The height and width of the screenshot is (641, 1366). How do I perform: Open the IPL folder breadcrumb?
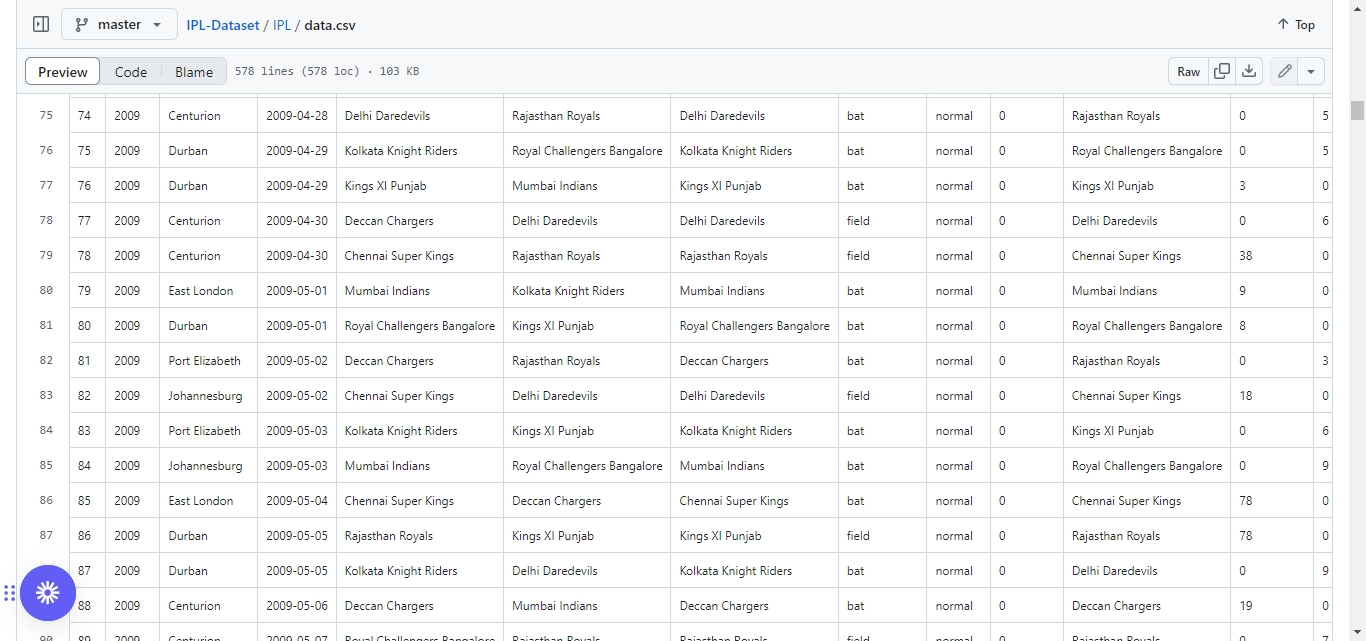click(282, 25)
